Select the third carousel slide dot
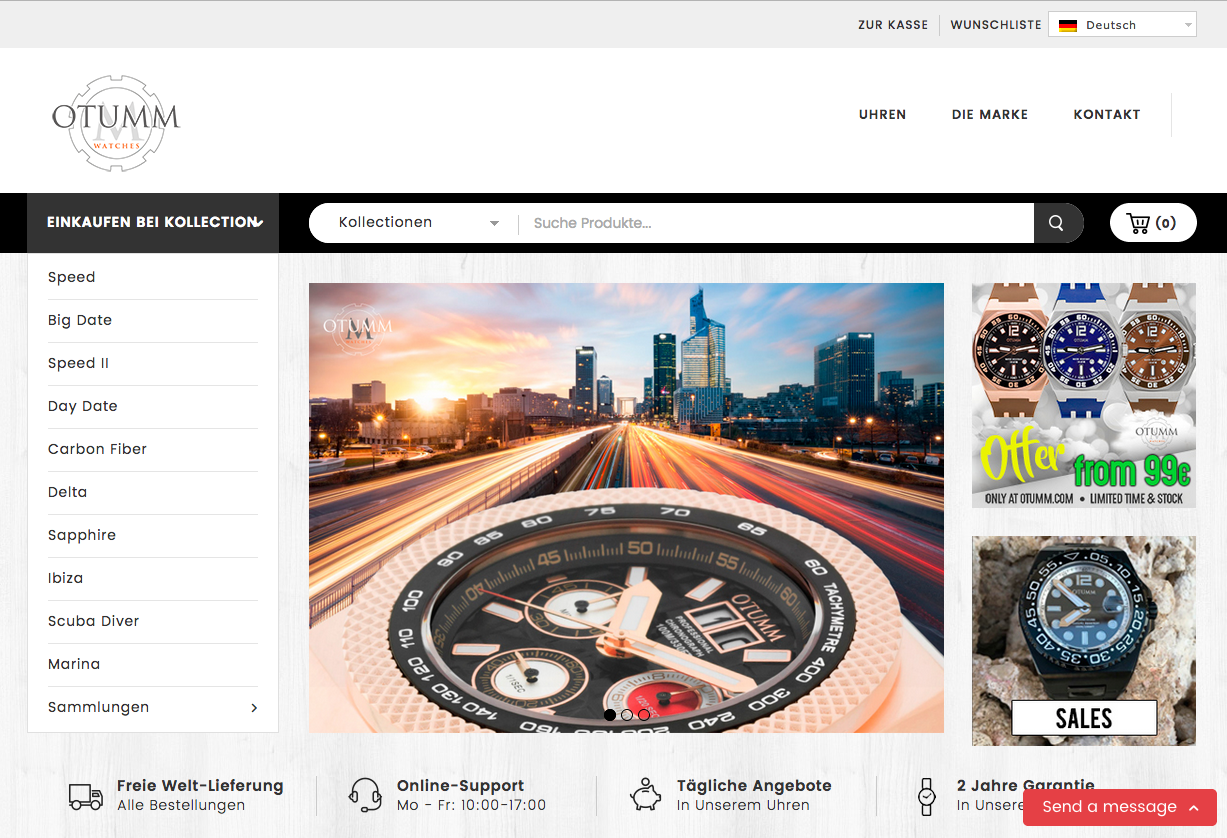The height and width of the screenshot is (838, 1227). point(644,714)
